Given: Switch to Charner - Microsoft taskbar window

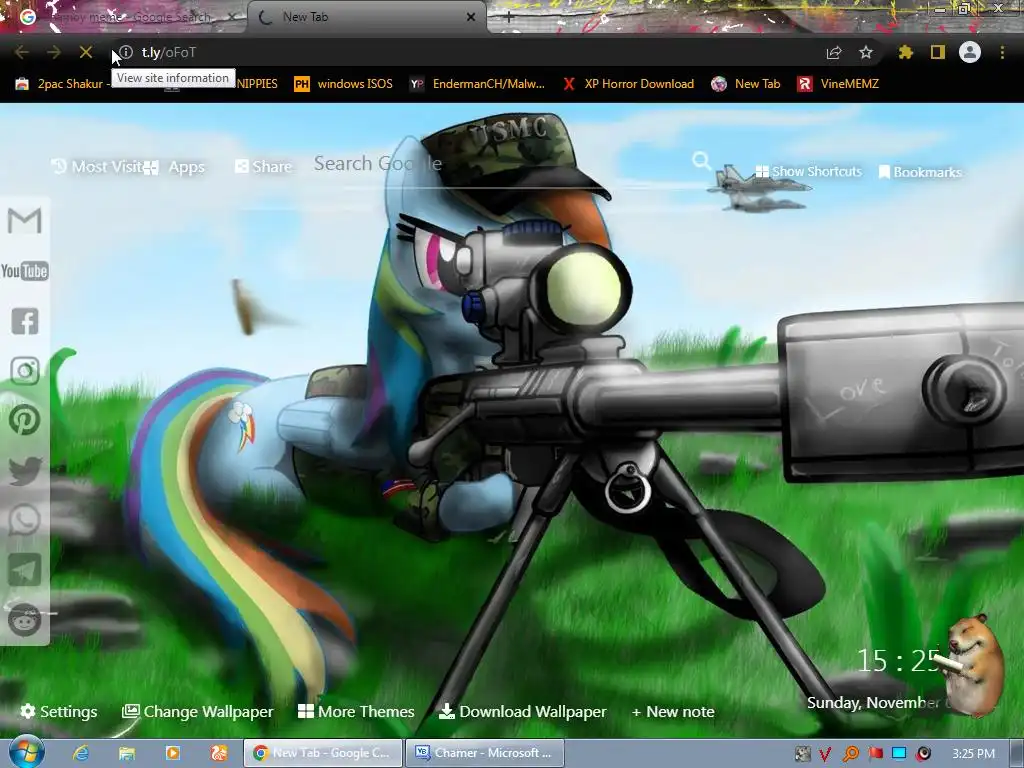Looking at the screenshot, I should click(485, 753).
